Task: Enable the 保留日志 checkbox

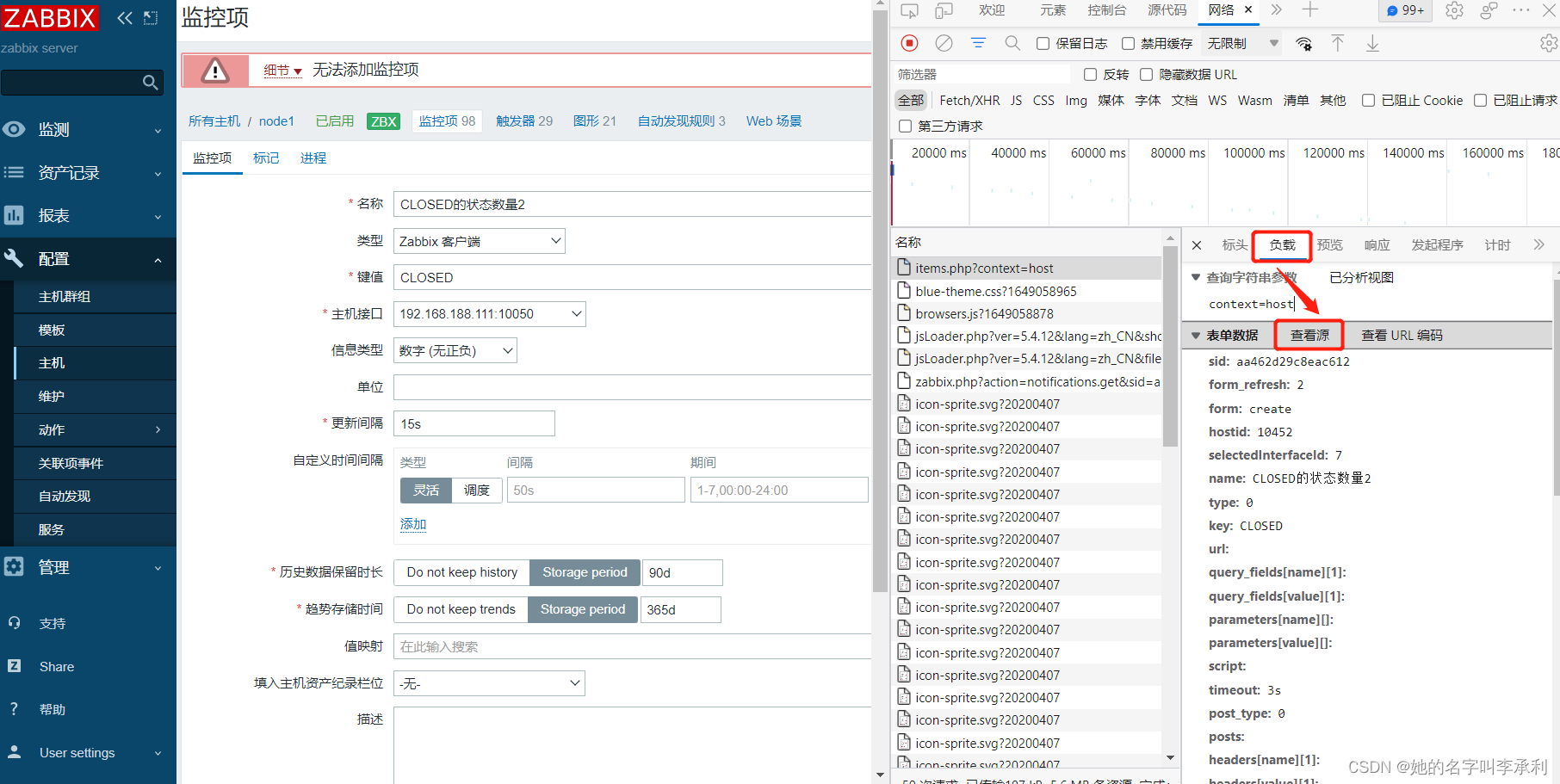Action: coord(1044,43)
